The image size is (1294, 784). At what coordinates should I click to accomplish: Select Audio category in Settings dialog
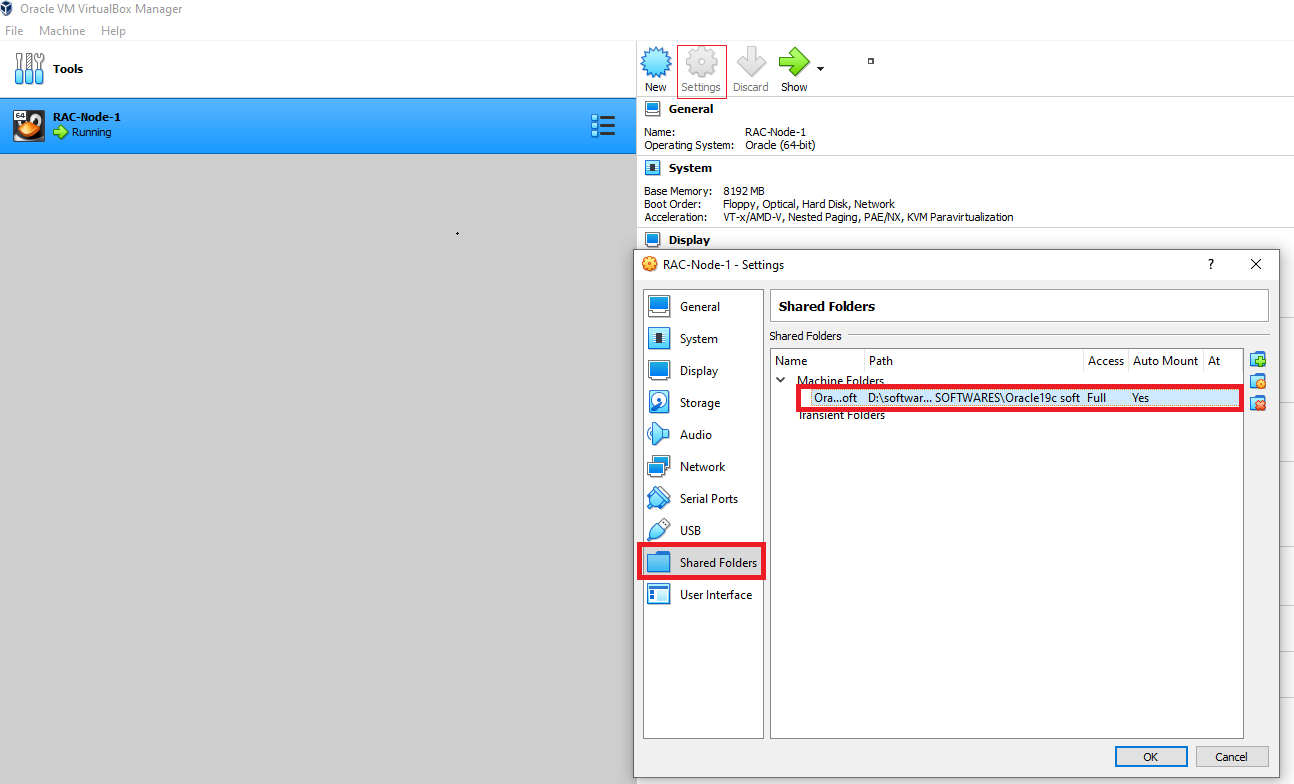703,435
